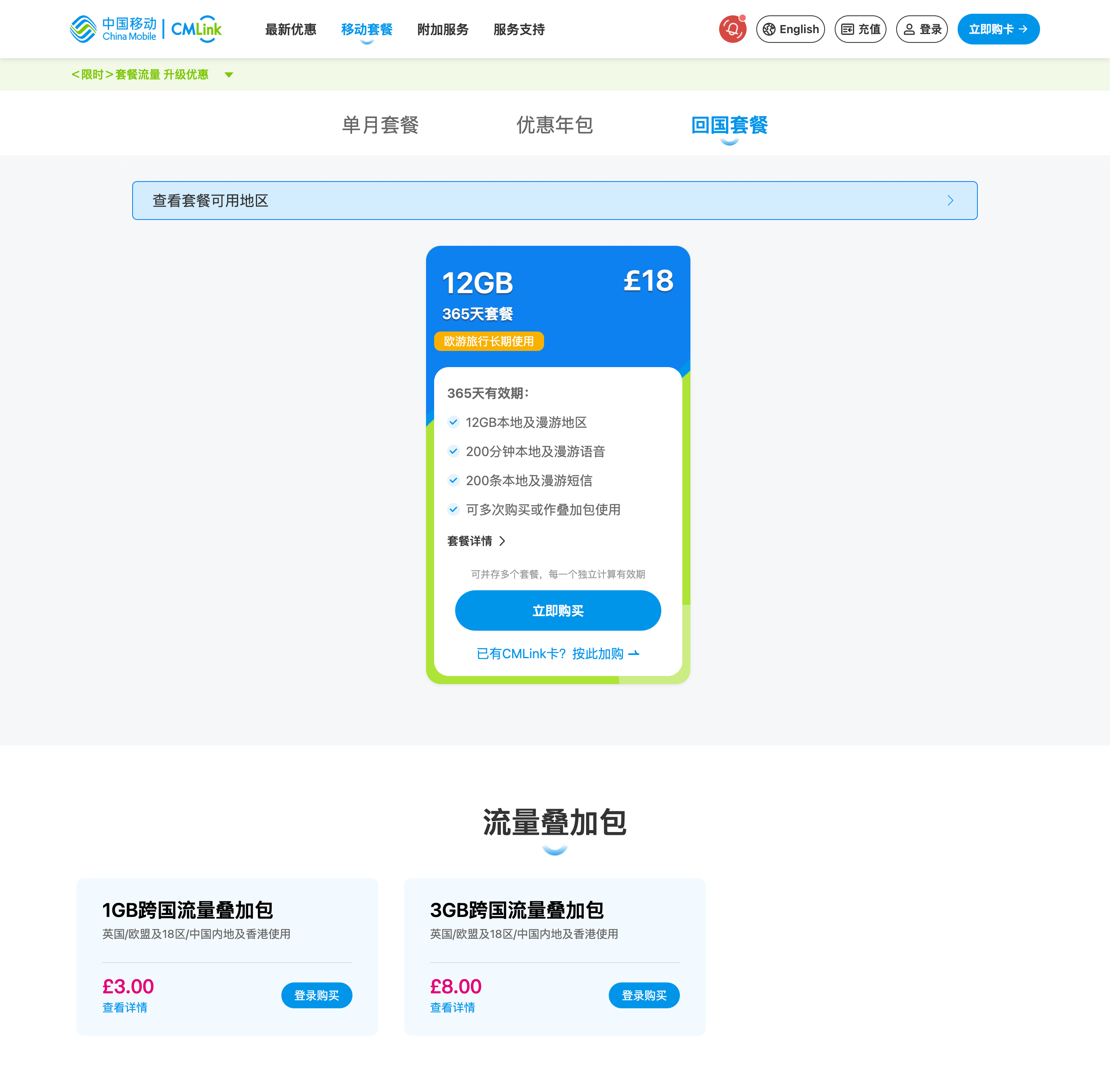Click 登录购买 for 1GB add-on
Viewport: 1110px width, 1092px height.
(317, 995)
